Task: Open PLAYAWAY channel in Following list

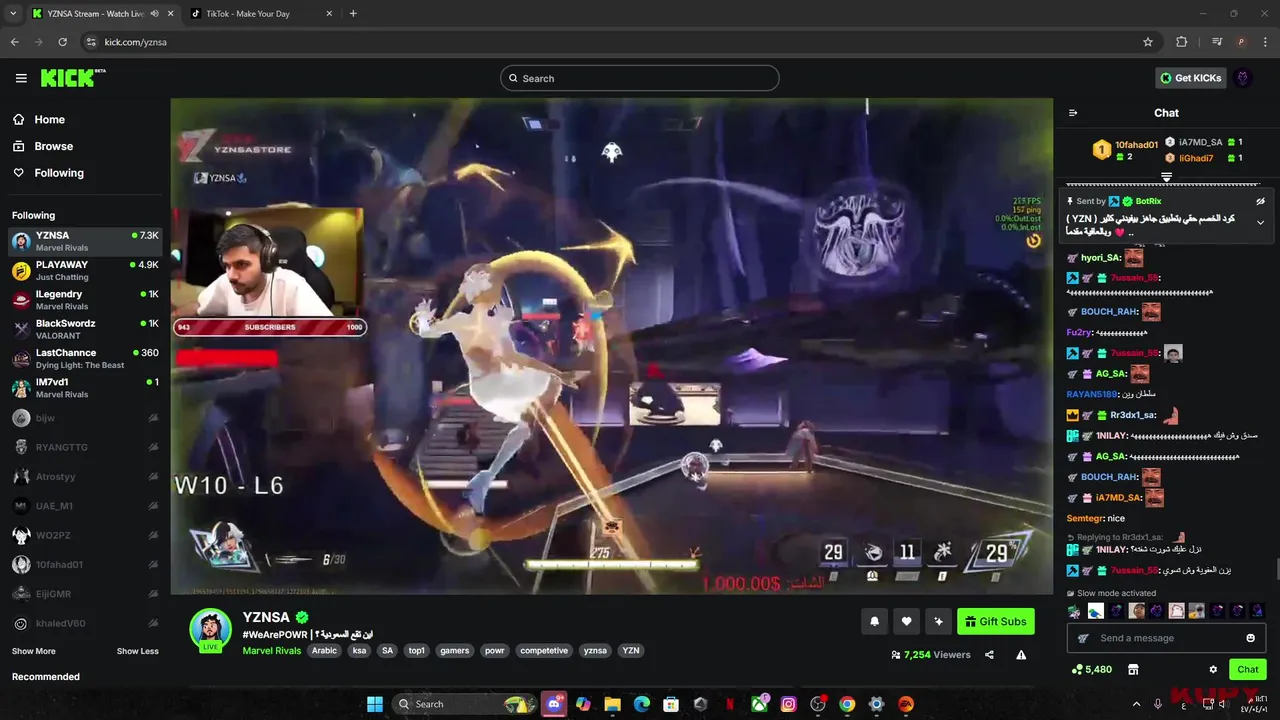Action: point(85,270)
